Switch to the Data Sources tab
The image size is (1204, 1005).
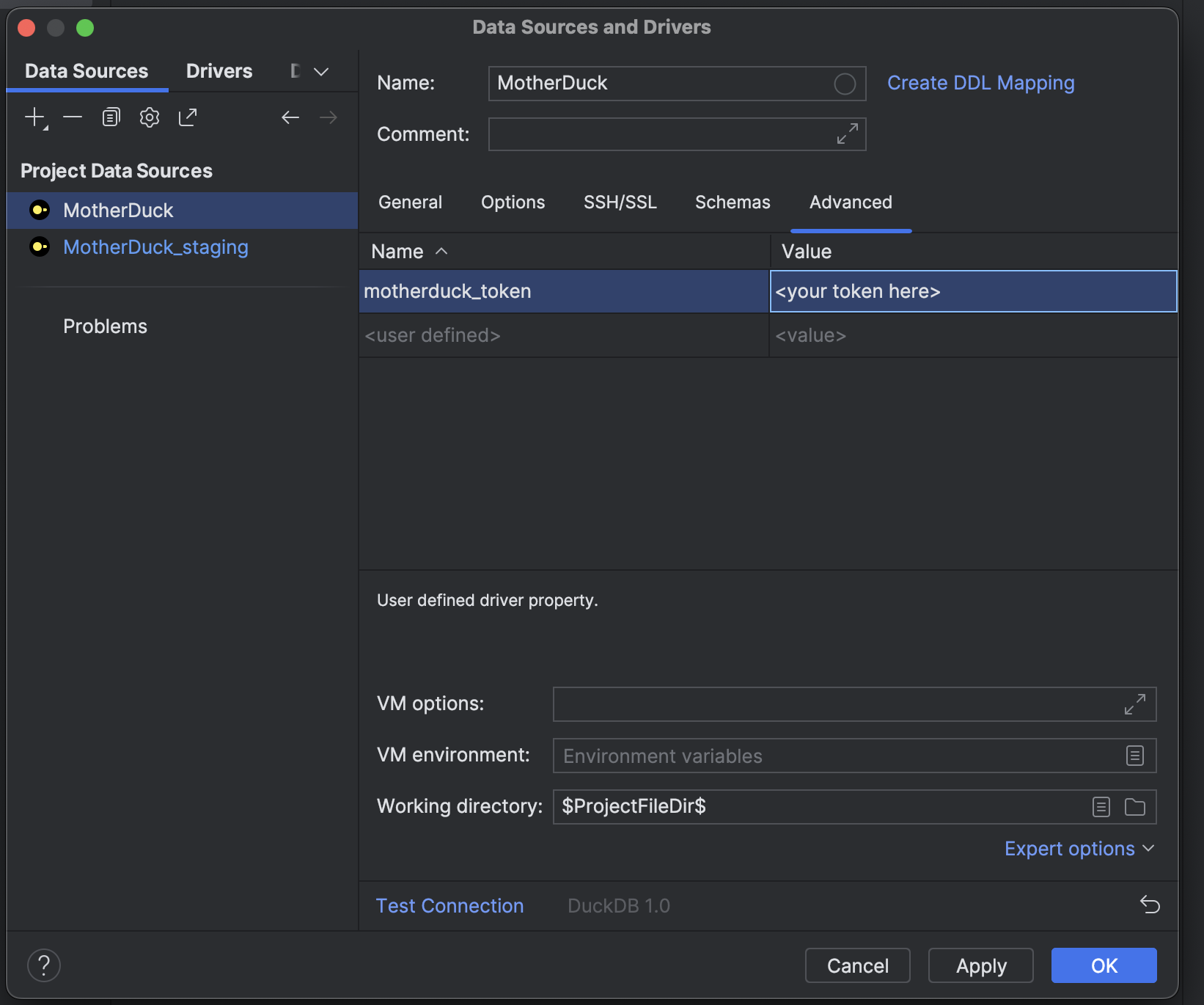pos(87,71)
